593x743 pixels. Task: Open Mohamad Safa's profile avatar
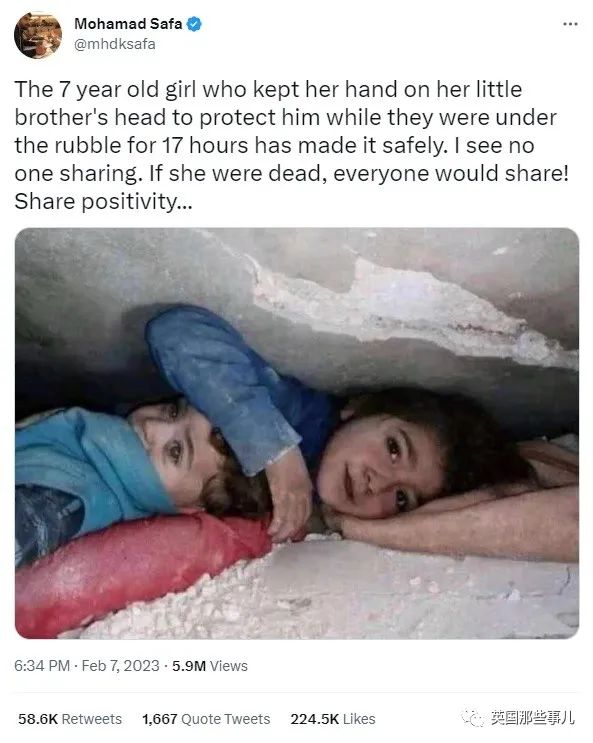point(38,35)
